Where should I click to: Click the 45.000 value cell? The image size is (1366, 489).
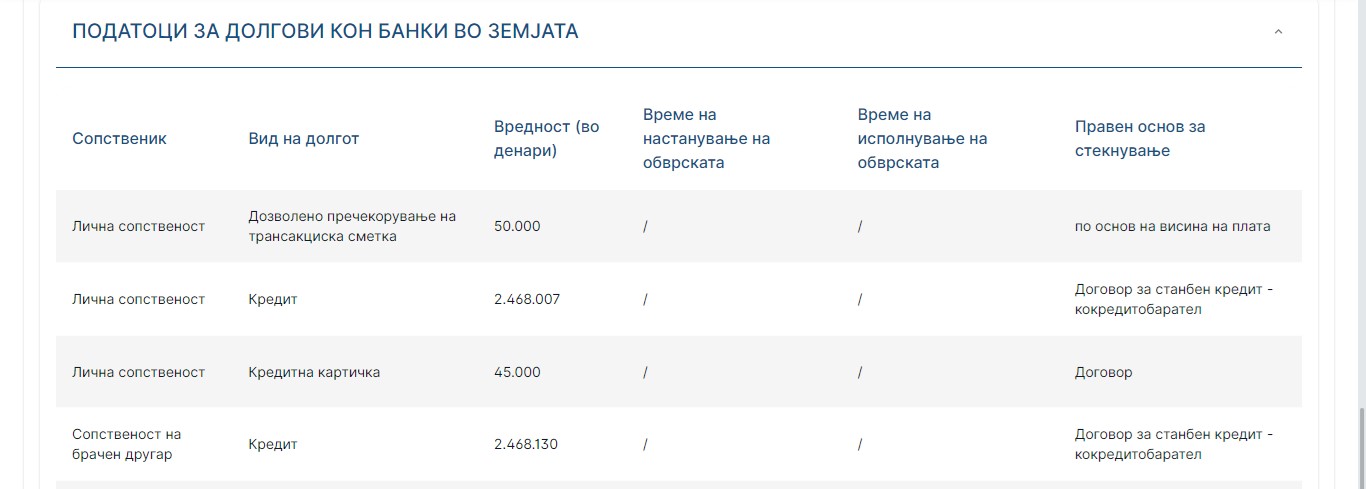click(x=517, y=372)
